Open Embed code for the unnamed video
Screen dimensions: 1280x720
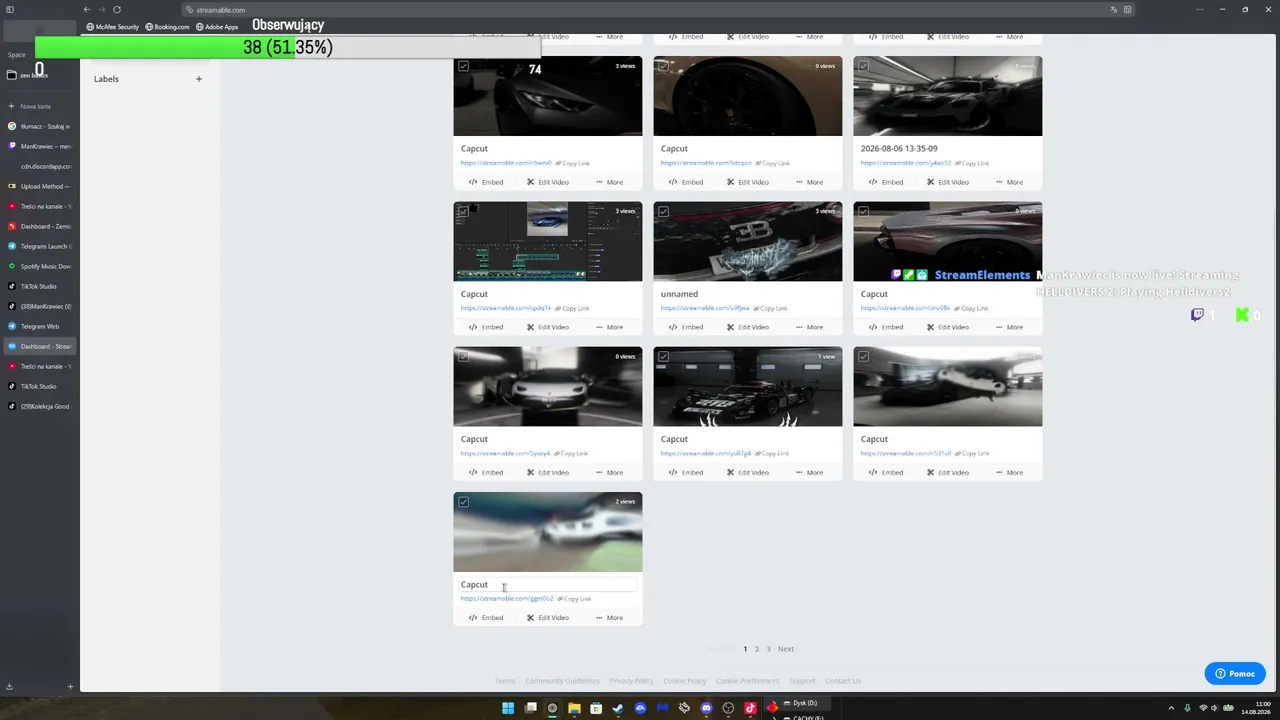click(x=686, y=327)
